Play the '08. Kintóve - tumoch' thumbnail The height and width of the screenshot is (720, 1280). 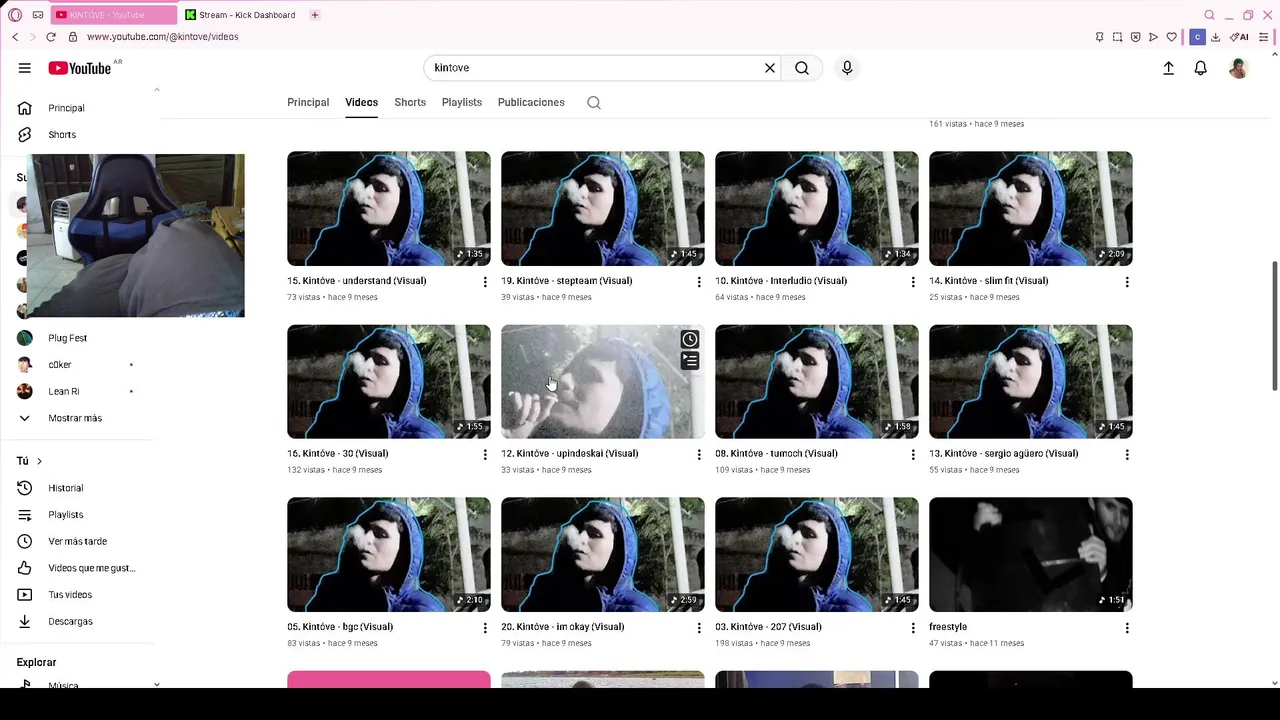(817, 381)
